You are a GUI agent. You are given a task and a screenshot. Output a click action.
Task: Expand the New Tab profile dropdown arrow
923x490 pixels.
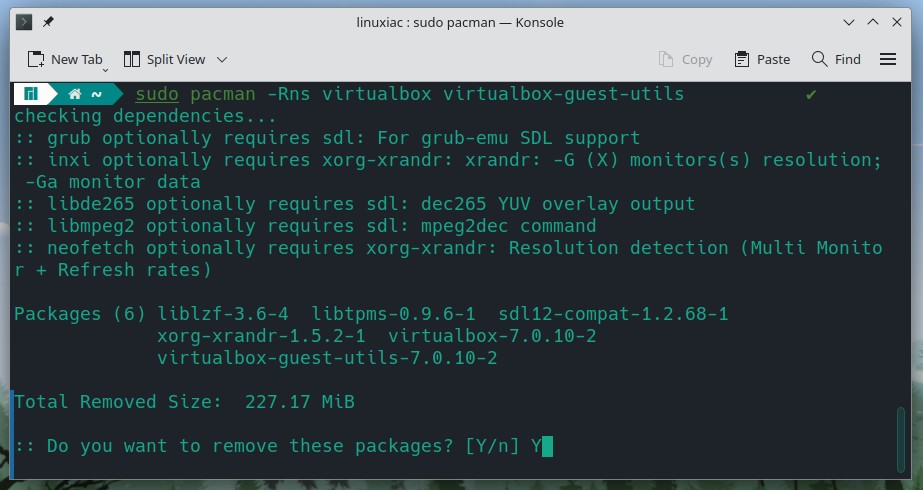tap(105, 70)
